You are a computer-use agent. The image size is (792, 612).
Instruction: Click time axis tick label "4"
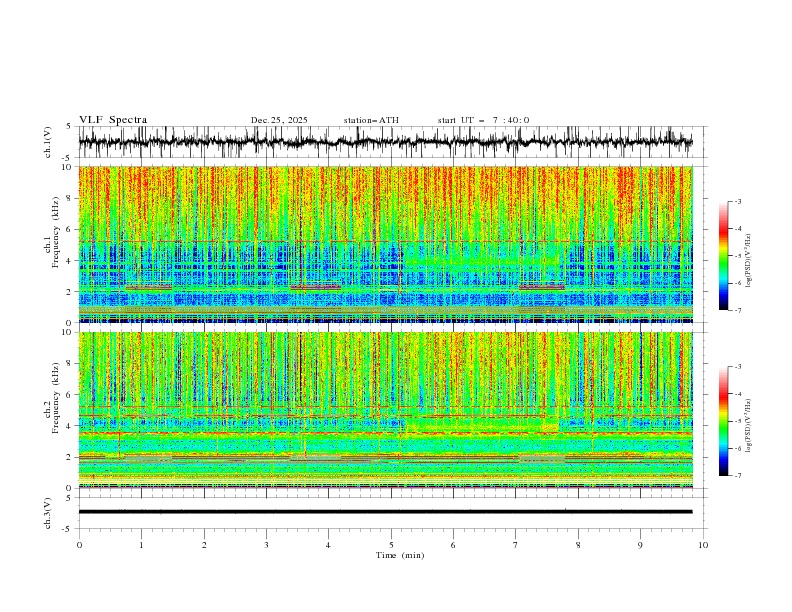pyautogui.click(x=329, y=545)
